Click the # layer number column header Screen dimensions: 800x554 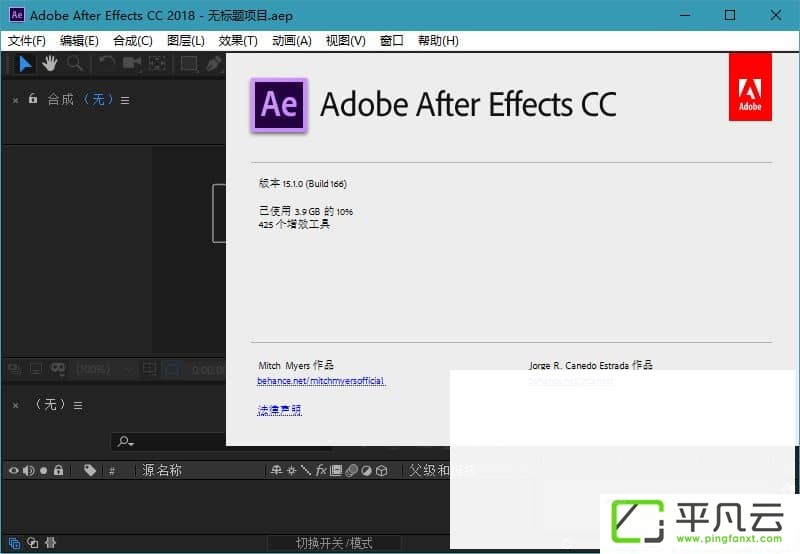112,471
